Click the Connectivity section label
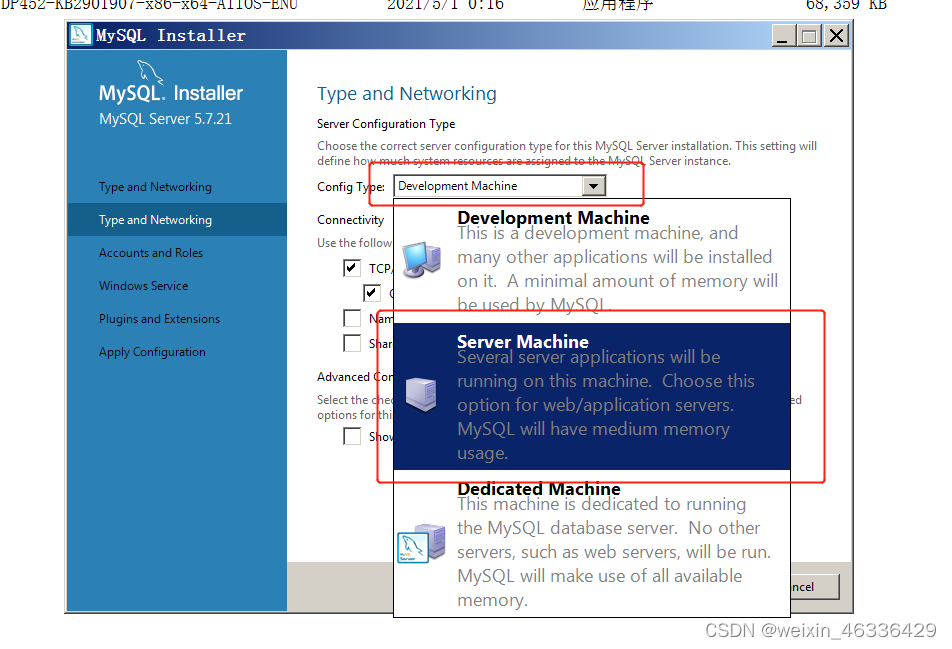 point(350,220)
